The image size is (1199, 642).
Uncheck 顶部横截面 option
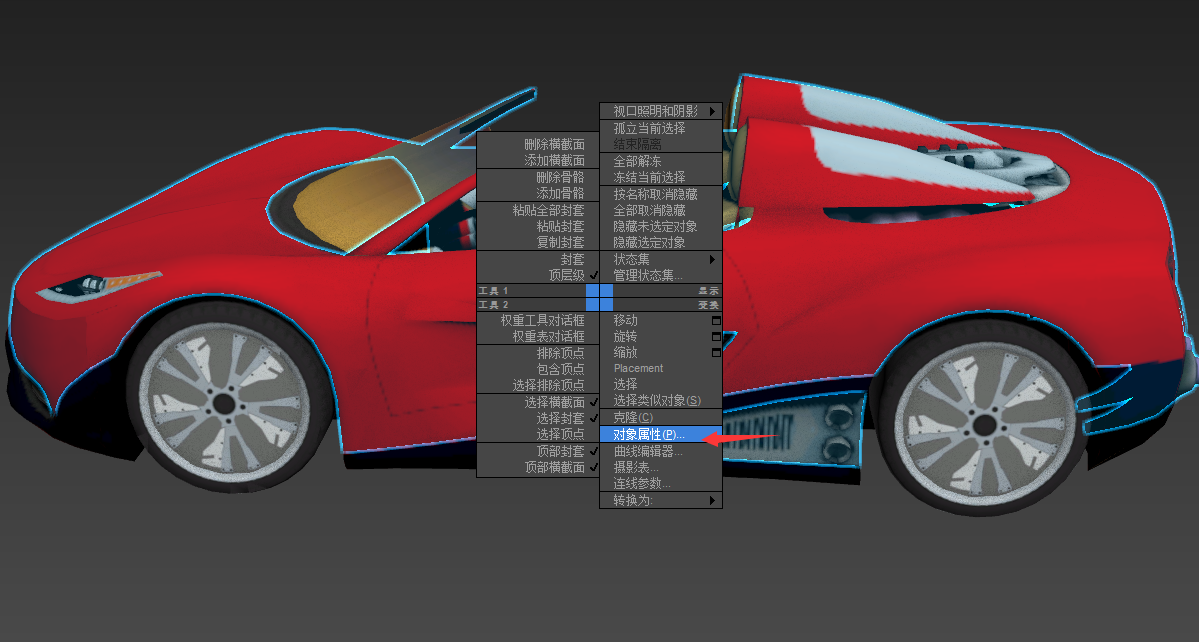[x=593, y=467]
